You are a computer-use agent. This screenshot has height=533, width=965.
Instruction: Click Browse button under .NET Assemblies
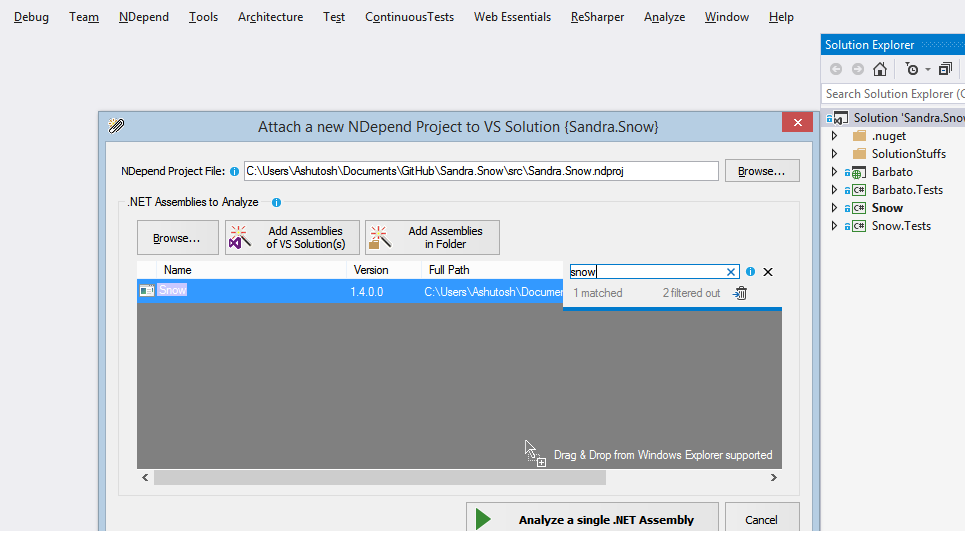point(177,238)
